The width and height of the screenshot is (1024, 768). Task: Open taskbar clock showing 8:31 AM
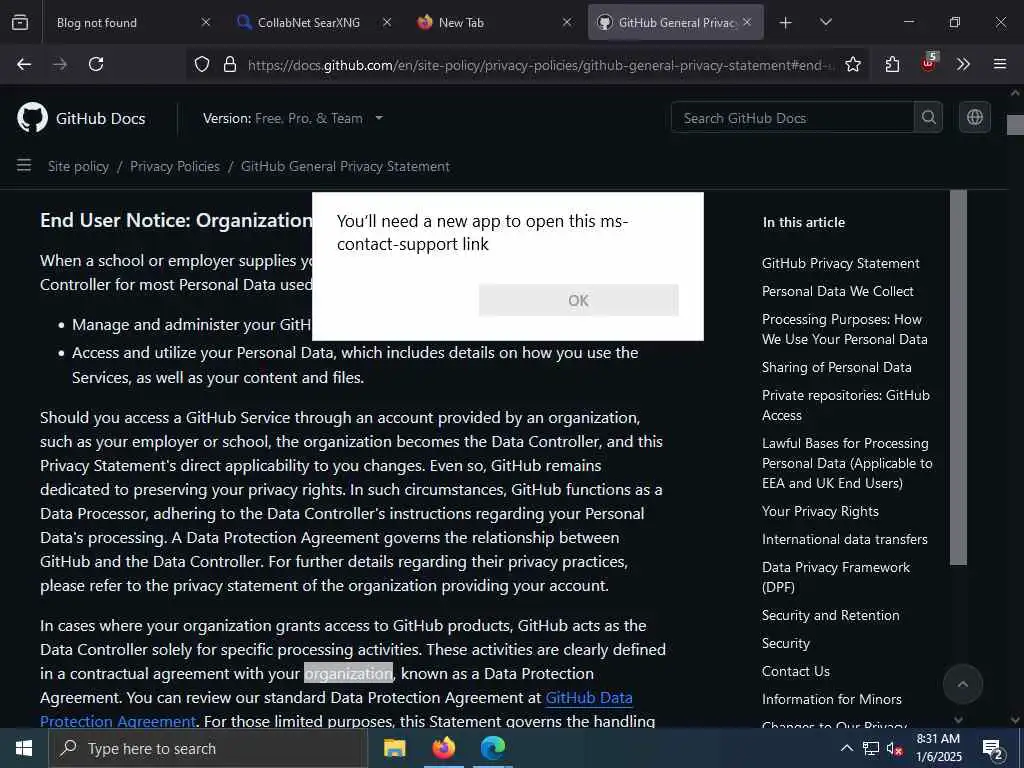pyautogui.click(x=938, y=748)
